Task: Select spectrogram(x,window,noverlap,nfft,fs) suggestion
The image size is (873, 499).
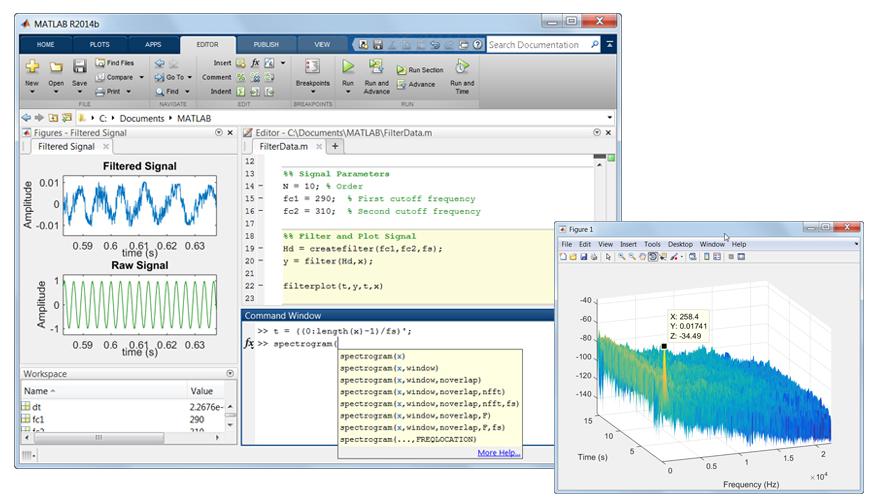Action: click(429, 404)
